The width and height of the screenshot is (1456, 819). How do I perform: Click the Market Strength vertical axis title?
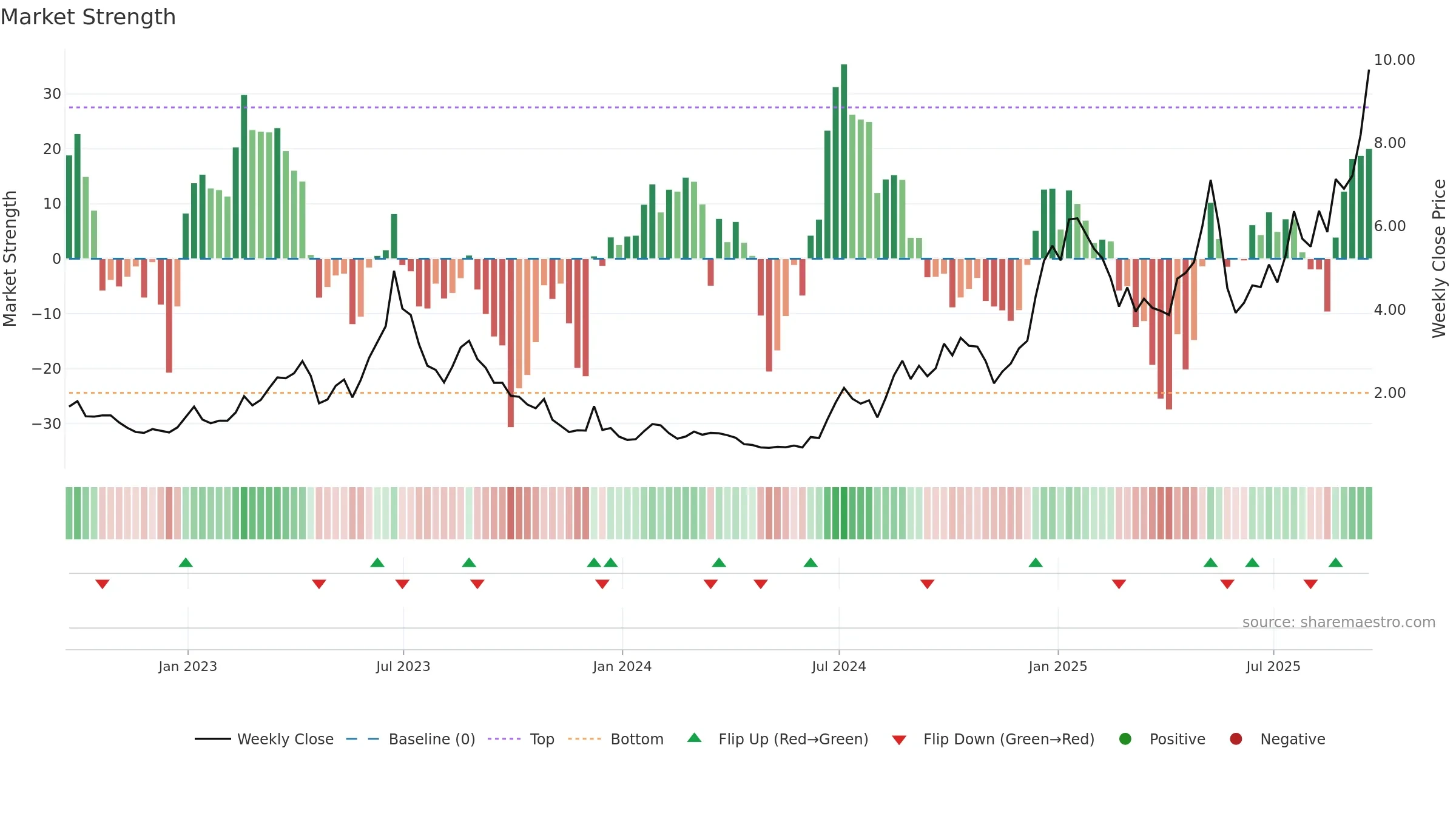[10, 258]
